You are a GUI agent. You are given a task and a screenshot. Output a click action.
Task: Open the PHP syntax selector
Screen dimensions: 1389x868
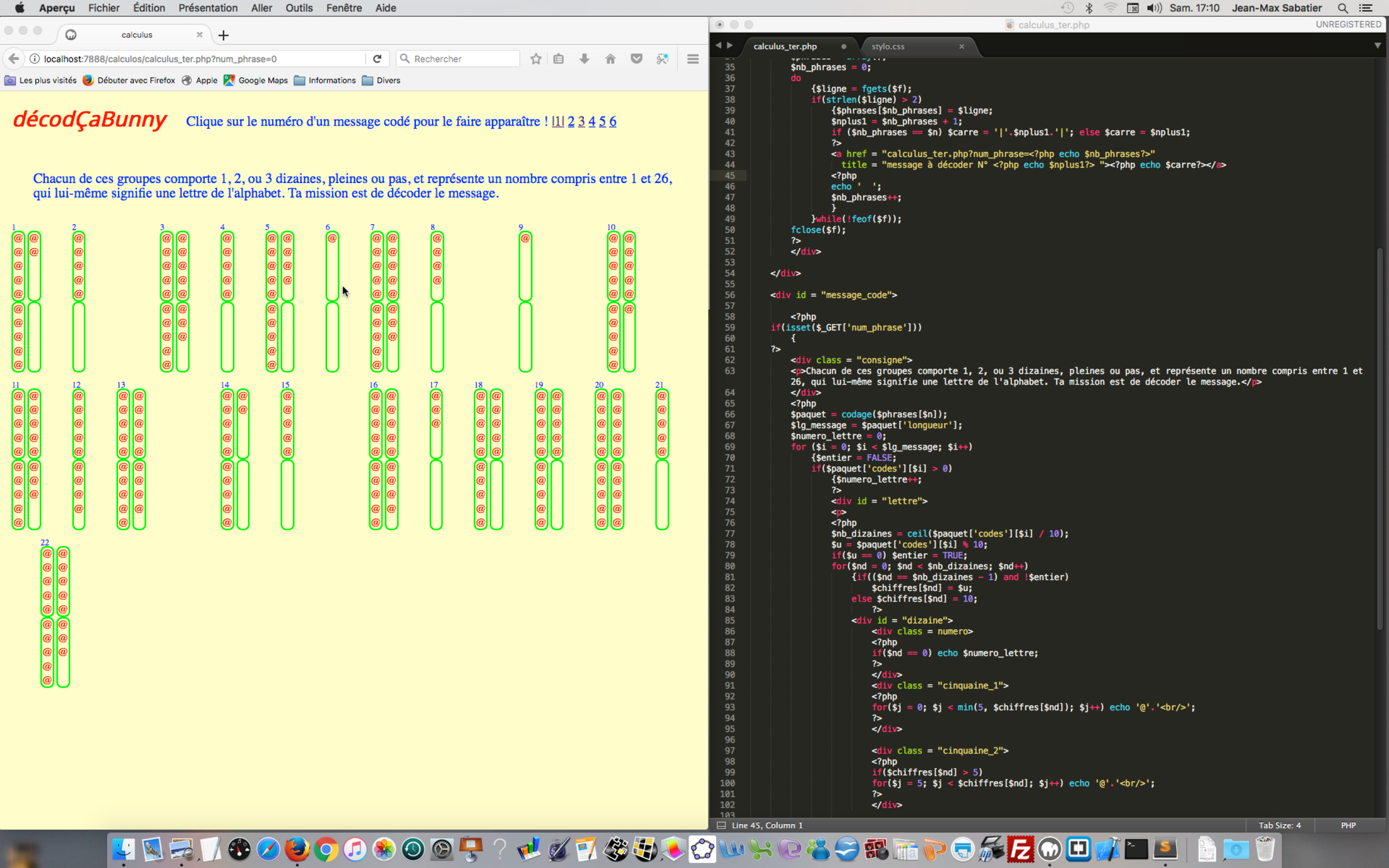click(1348, 825)
